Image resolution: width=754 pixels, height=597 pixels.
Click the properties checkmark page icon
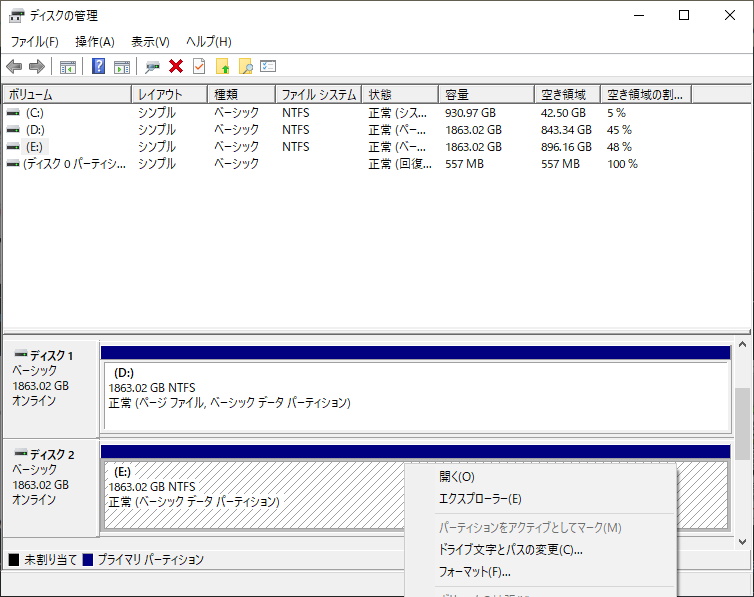[x=199, y=67]
